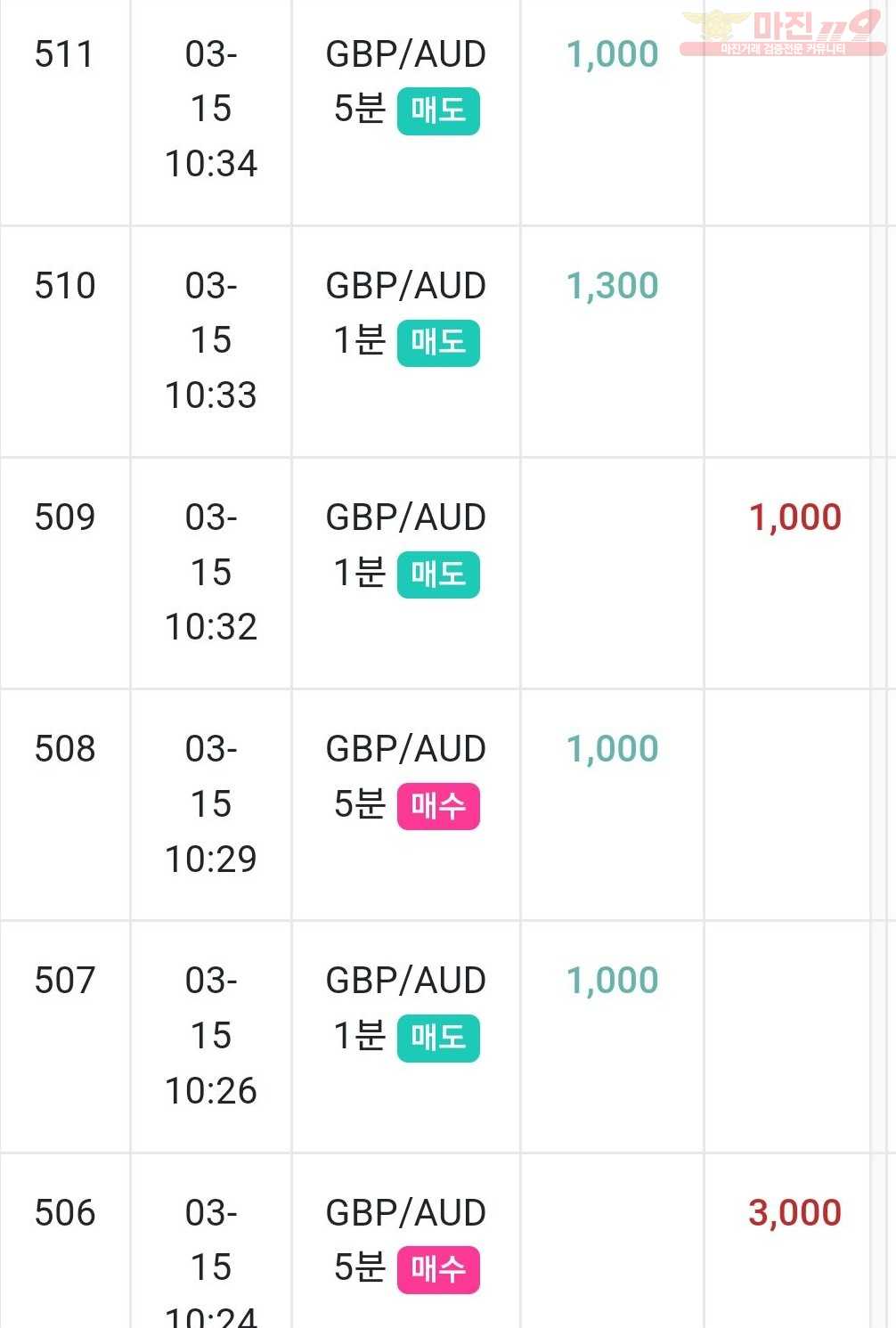Click the red 1,000 amount in row 509
Screen dimensions: 896x1328
click(x=795, y=518)
